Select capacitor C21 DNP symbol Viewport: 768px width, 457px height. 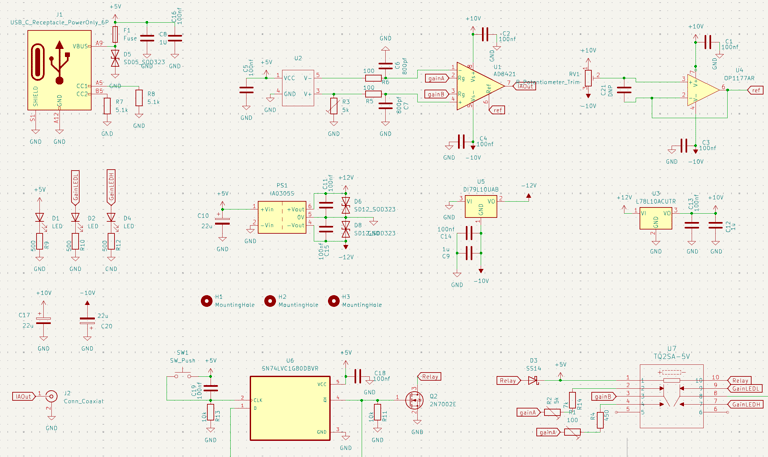click(624, 90)
